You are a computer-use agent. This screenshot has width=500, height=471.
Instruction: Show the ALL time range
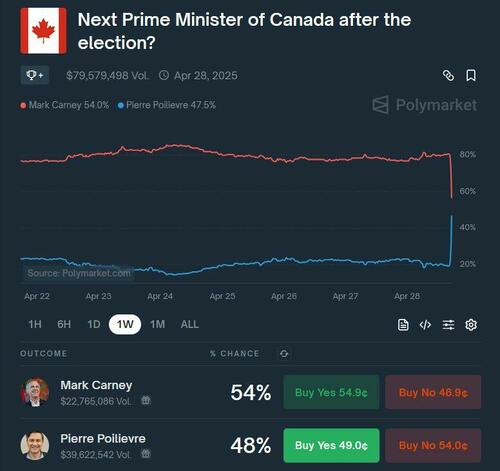point(189,324)
